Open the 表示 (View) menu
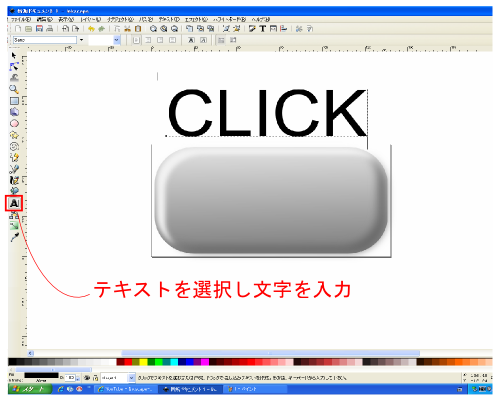The height and width of the screenshot is (400, 500). pos(66,20)
